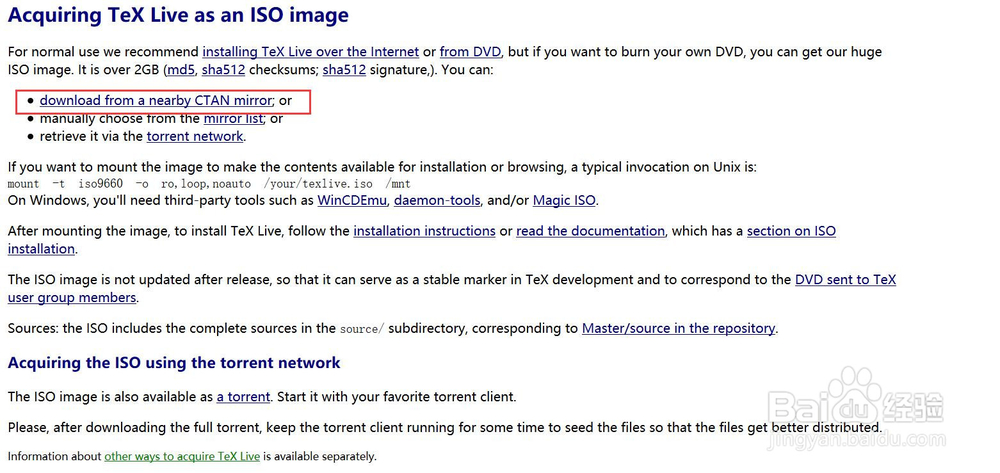This screenshot has width=1000, height=473.
Task: Open the WinCDEmu link
Action: click(353, 201)
